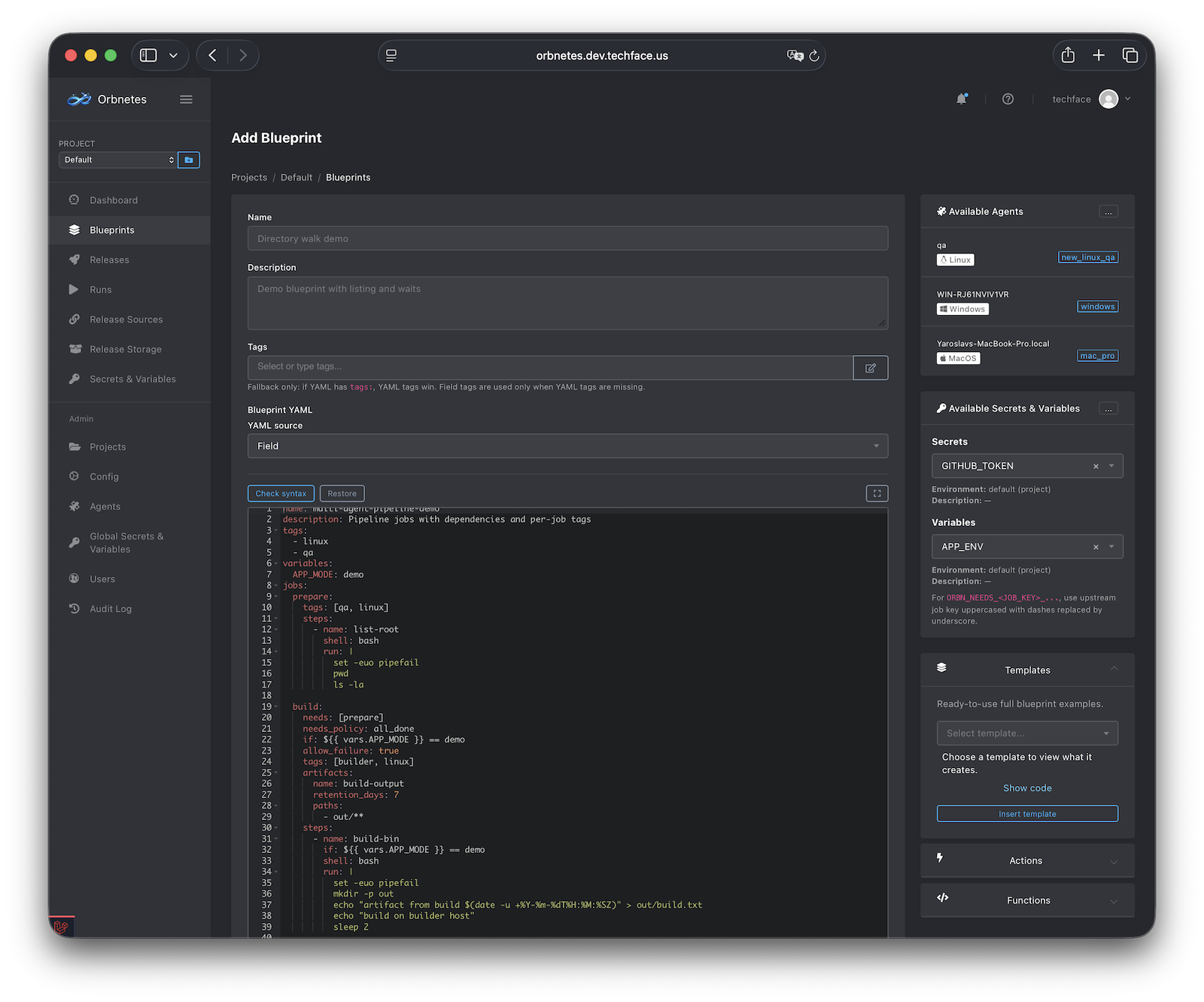The image size is (1204, 1002).
Task: Click the ellipsis on Available Secrets & Variables
Action: click(x=1108, y=408)
